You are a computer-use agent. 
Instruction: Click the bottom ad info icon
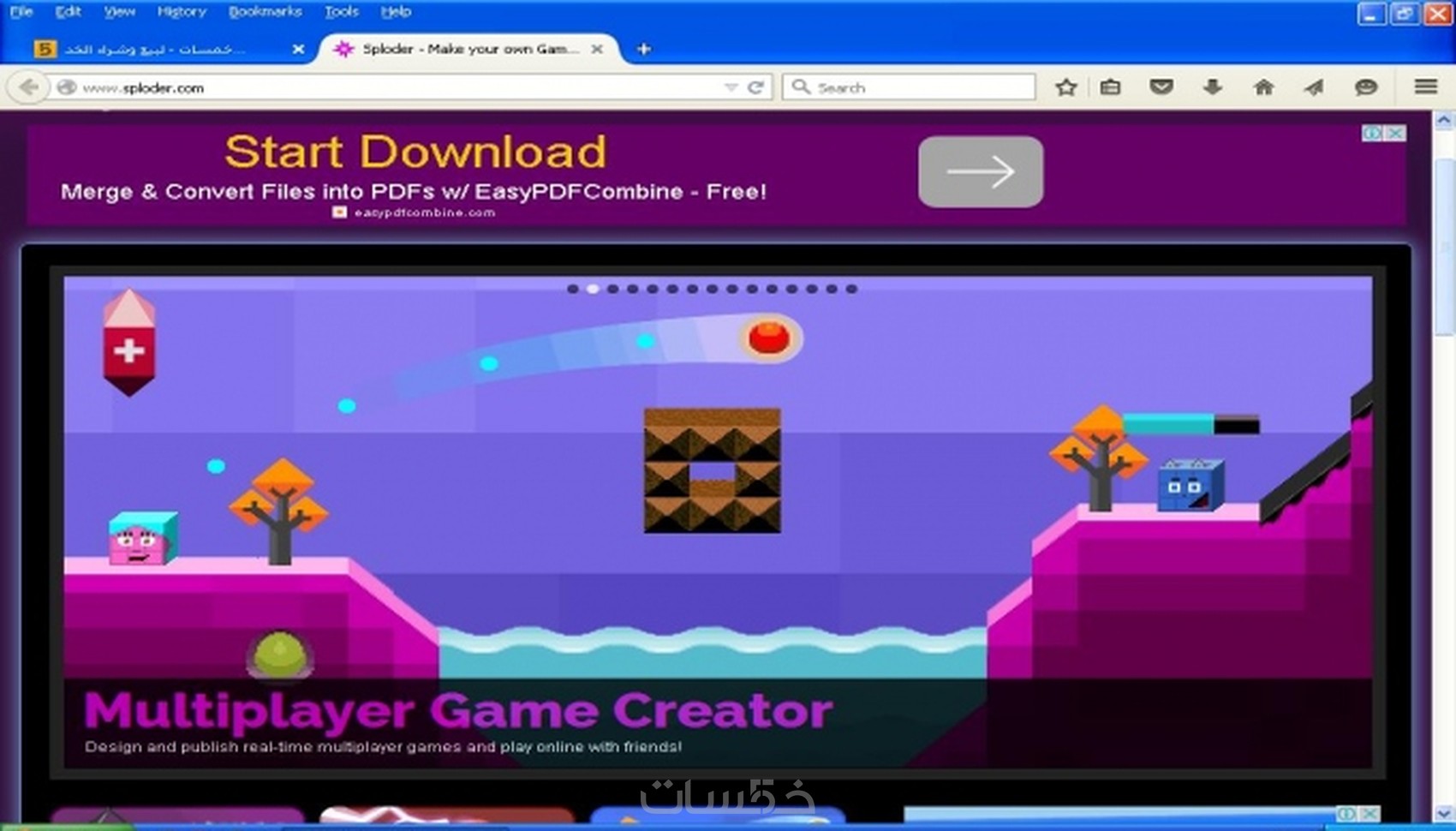pos(1347,814)
